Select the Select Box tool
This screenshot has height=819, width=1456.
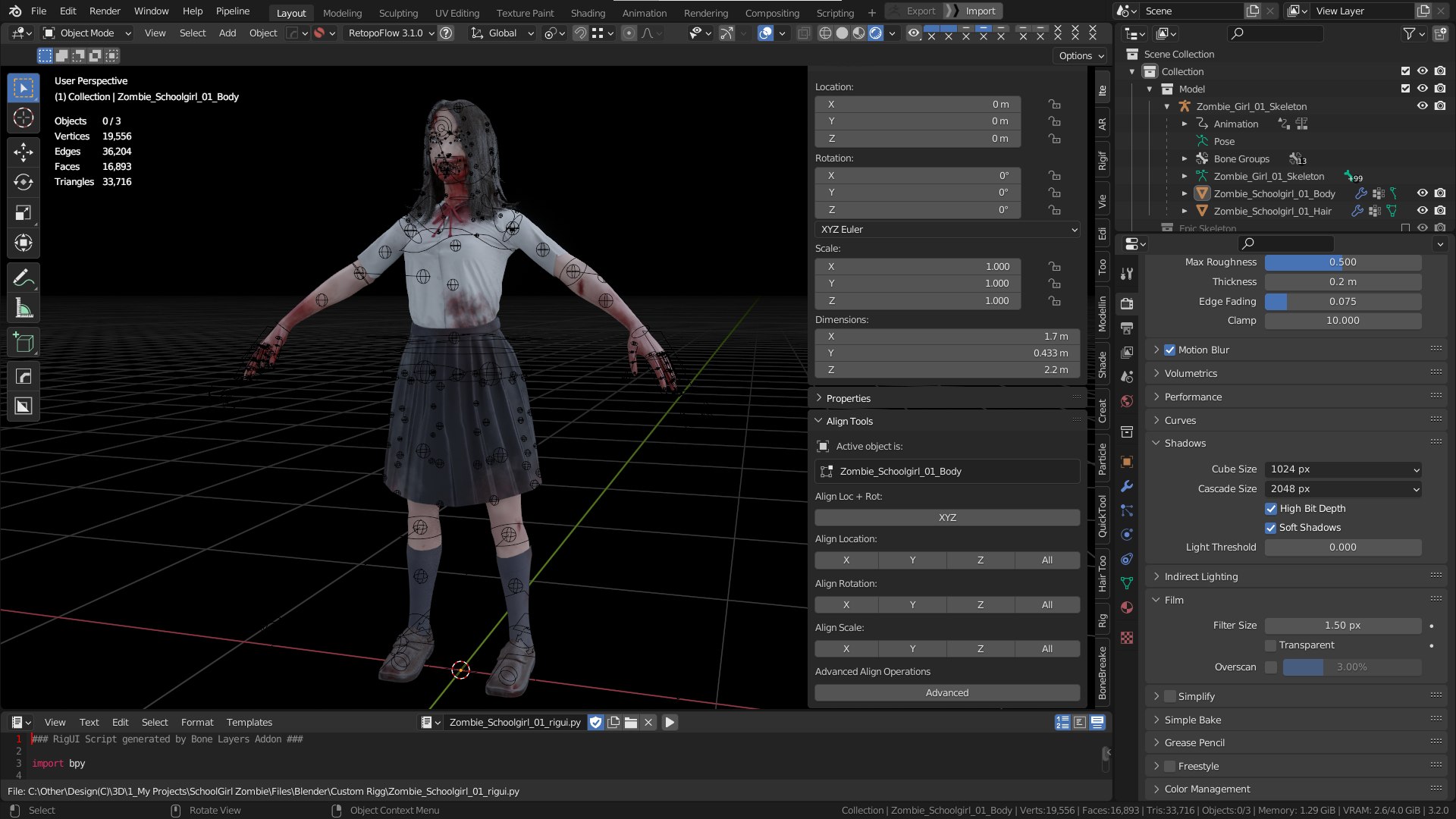[24, 88]
